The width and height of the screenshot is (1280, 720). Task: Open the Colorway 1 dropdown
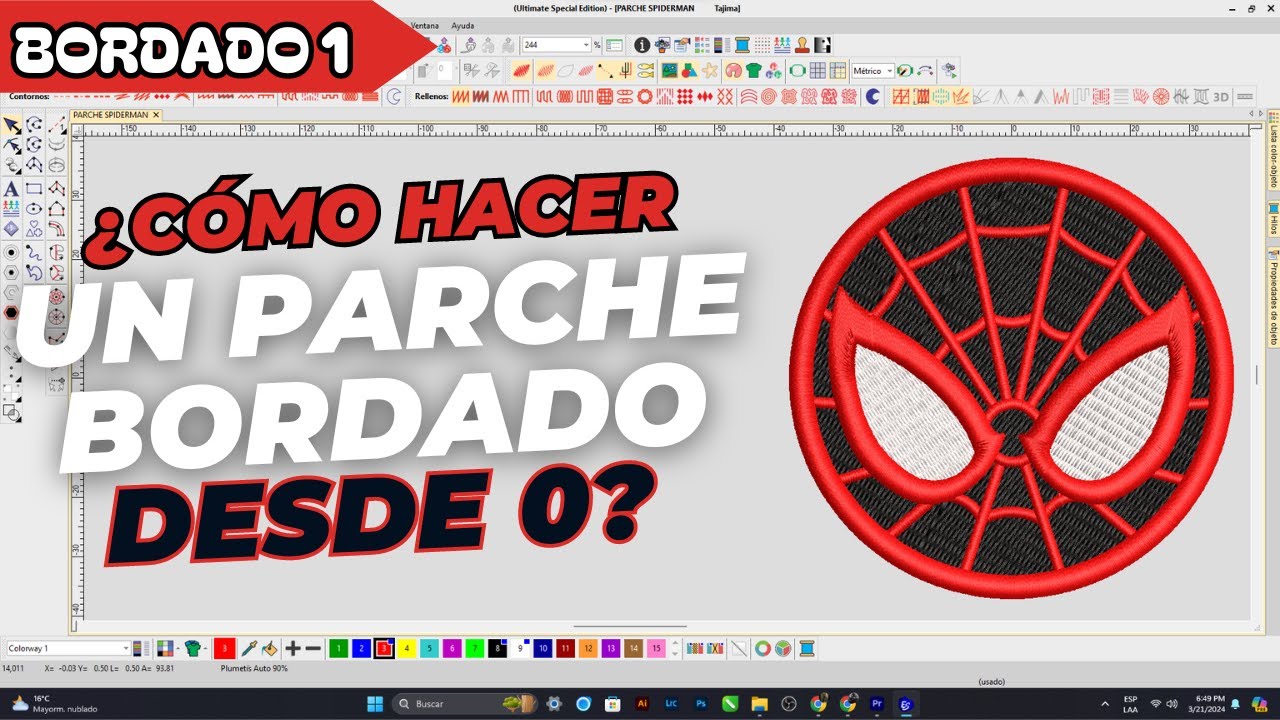pos(125,649)
